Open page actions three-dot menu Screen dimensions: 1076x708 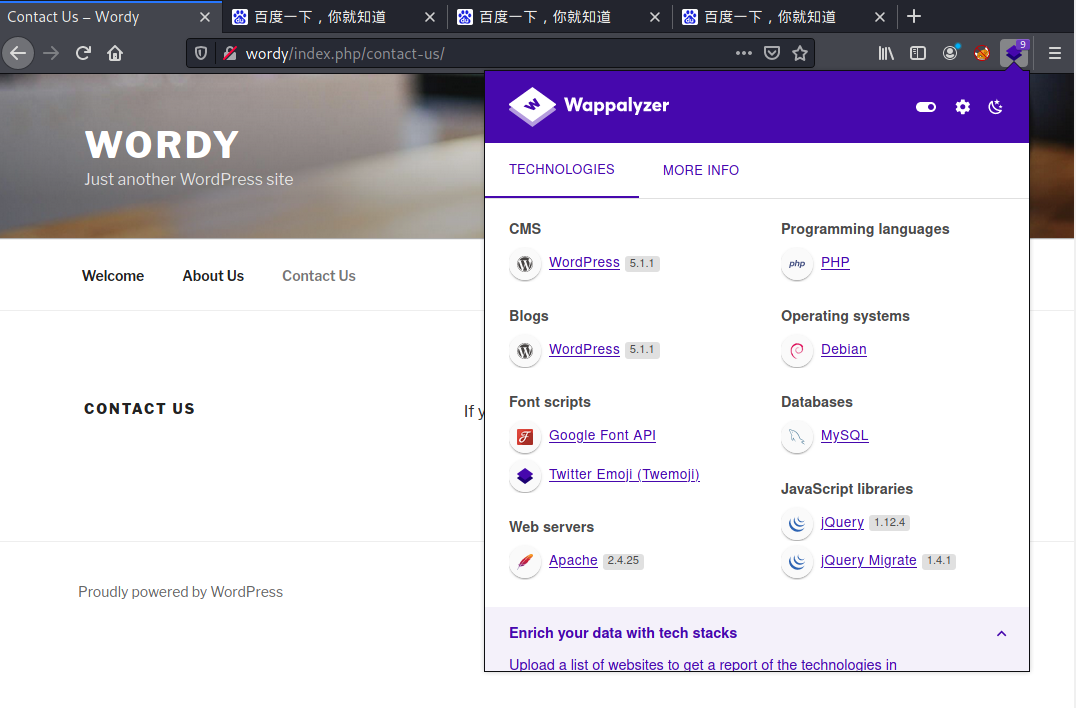744,54
